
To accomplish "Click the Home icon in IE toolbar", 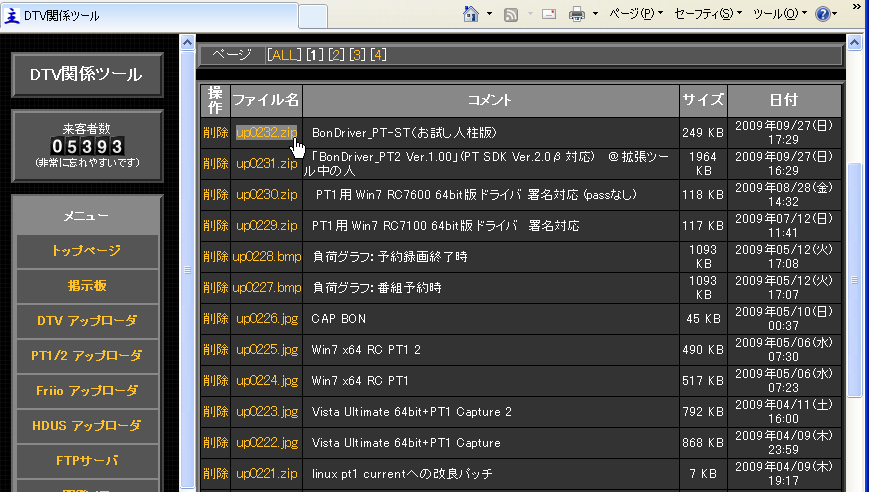I will click(471, 14).
